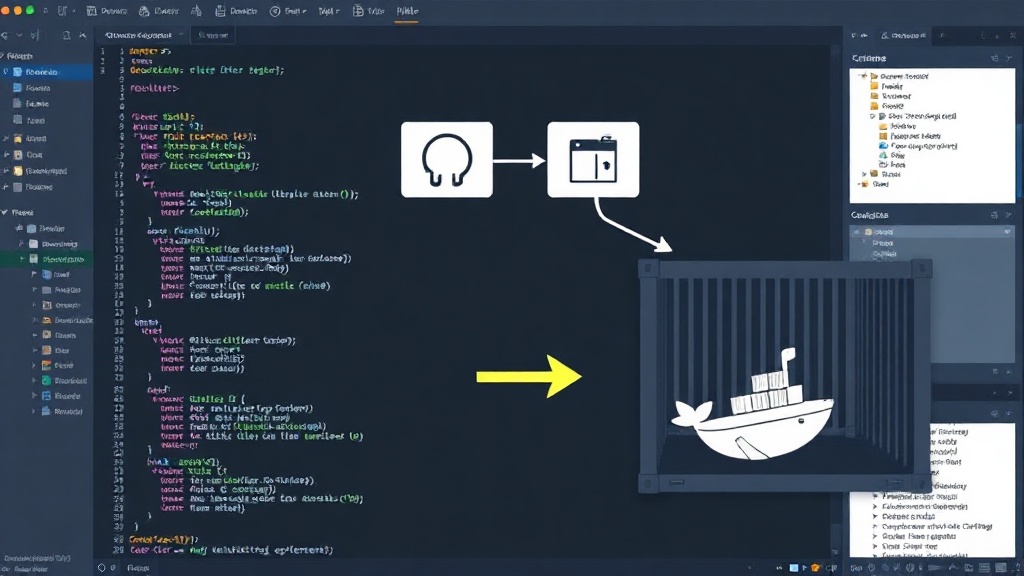Click first header icon of right middle panel
The height and width of the screenshot is (576, 1024).
pos(995,215)
